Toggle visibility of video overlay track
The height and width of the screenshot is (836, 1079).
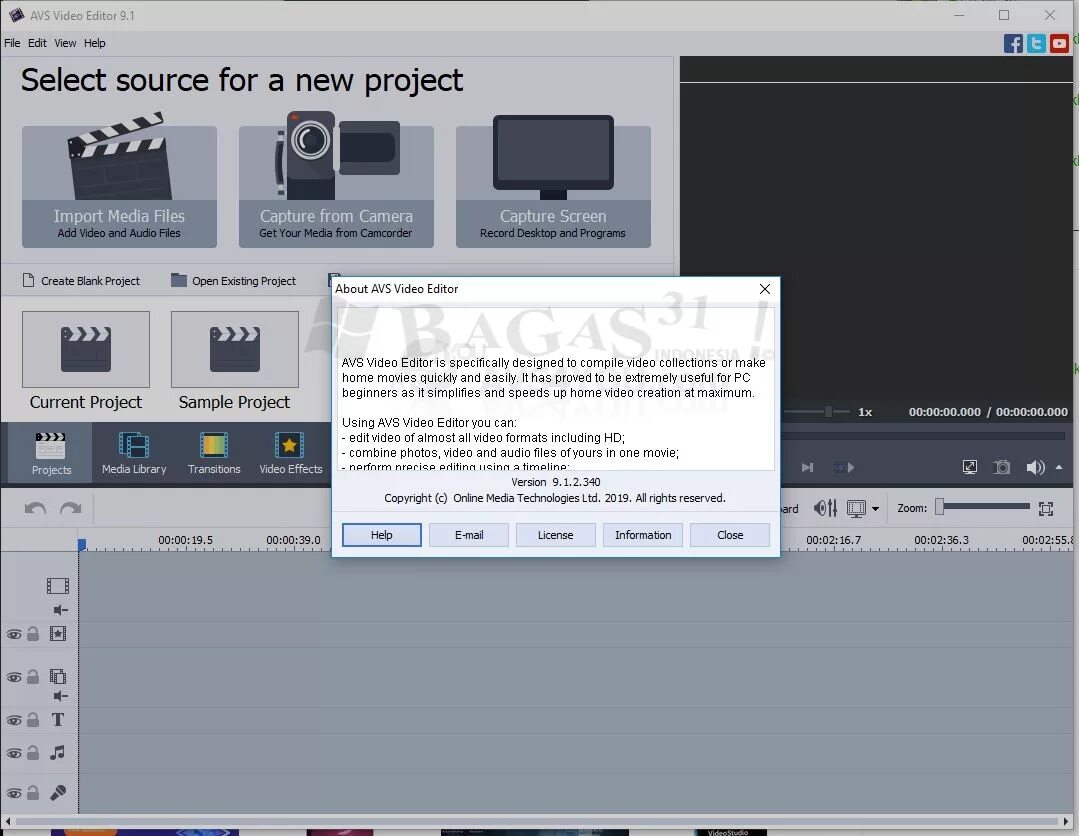[x=14, y=678]
